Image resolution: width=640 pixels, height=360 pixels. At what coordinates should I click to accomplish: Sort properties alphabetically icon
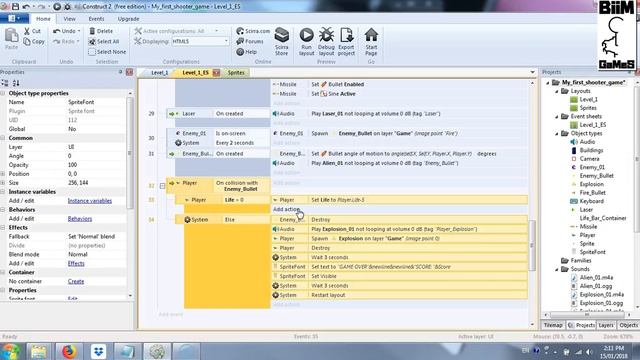coord(16,83)
